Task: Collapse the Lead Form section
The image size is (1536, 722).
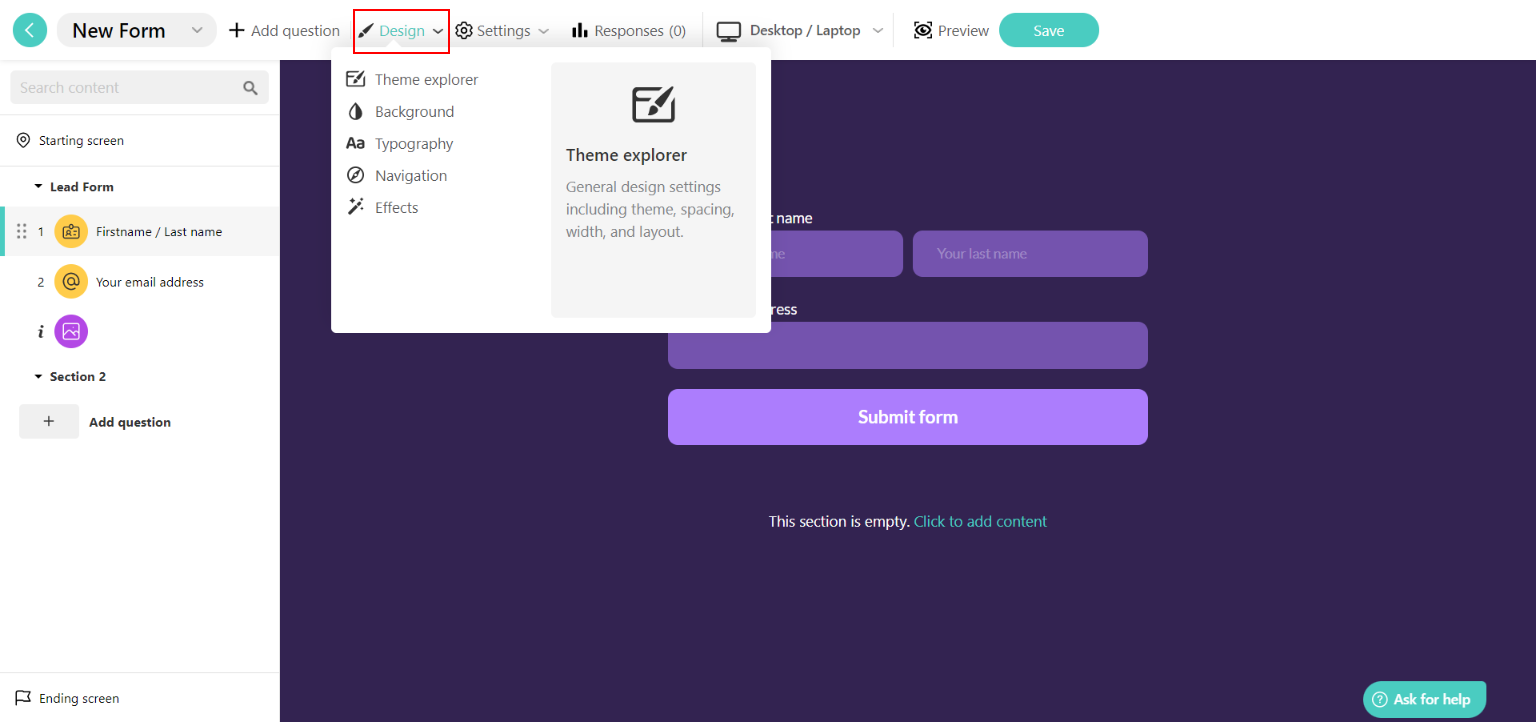Action: click(36, 186)
